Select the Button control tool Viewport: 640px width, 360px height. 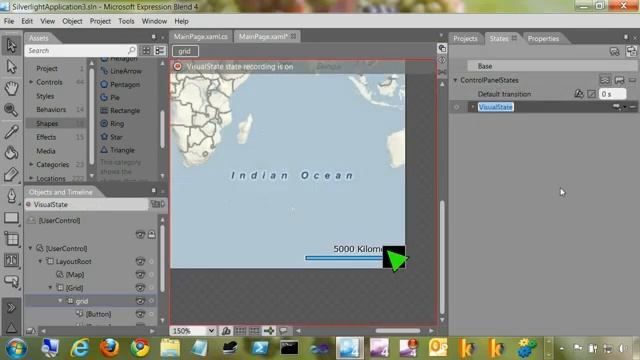tap(11, 281)
